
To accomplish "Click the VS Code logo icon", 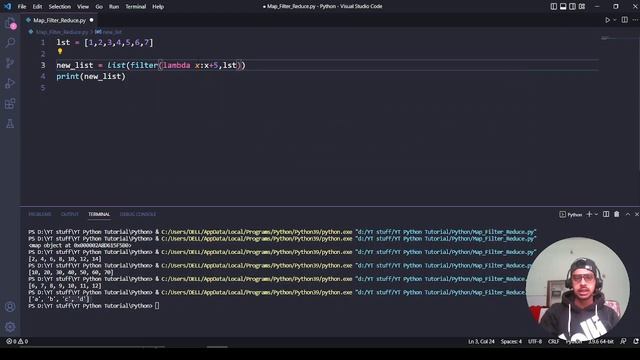I will pyautogui.click(x=7, y=6).
